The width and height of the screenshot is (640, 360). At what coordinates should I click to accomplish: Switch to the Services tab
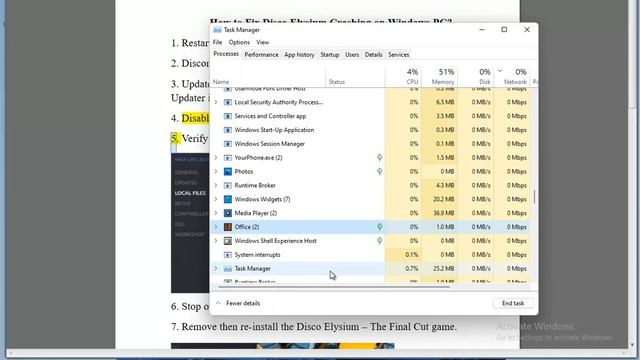399,55
